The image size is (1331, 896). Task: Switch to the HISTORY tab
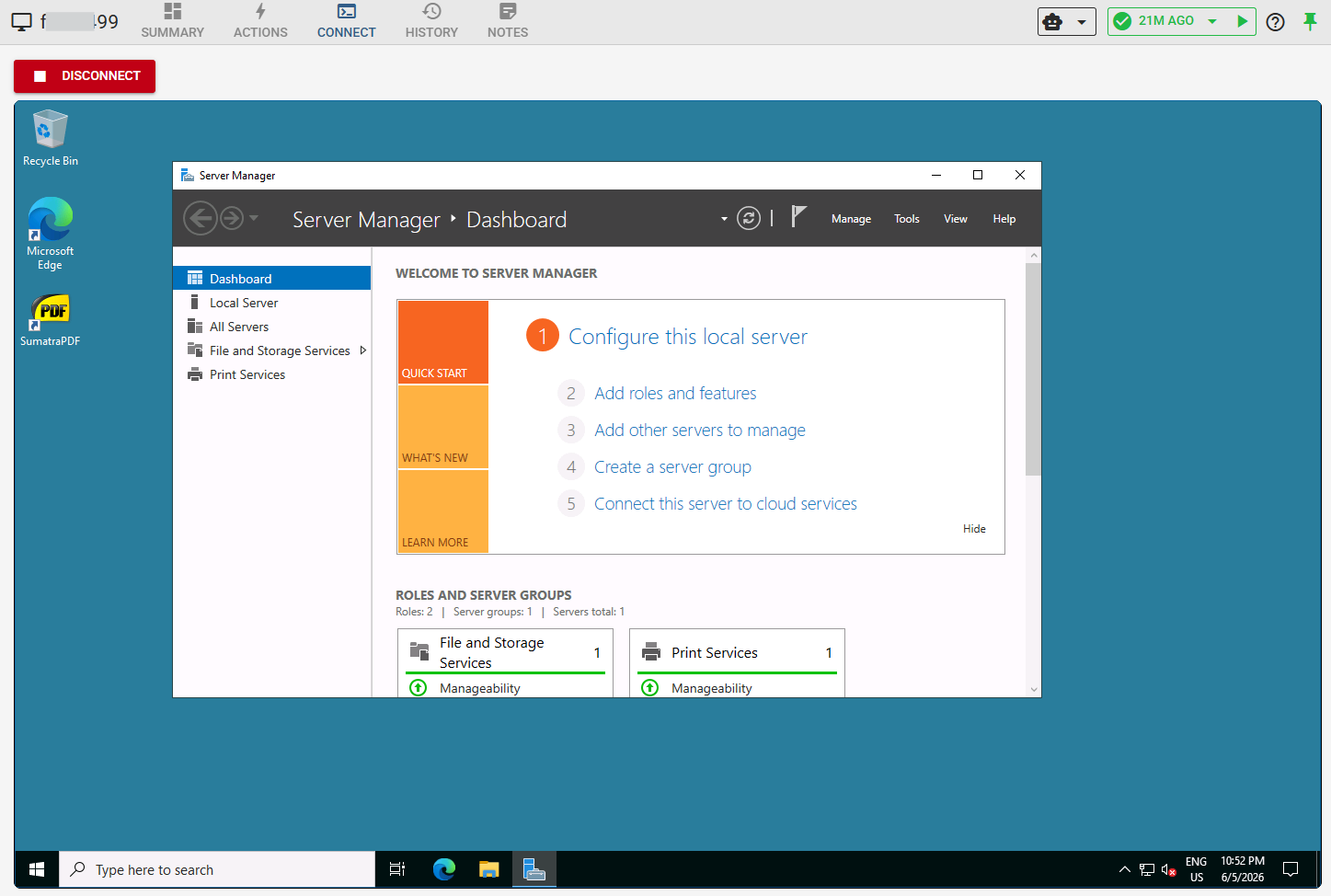tap(431, 21)
